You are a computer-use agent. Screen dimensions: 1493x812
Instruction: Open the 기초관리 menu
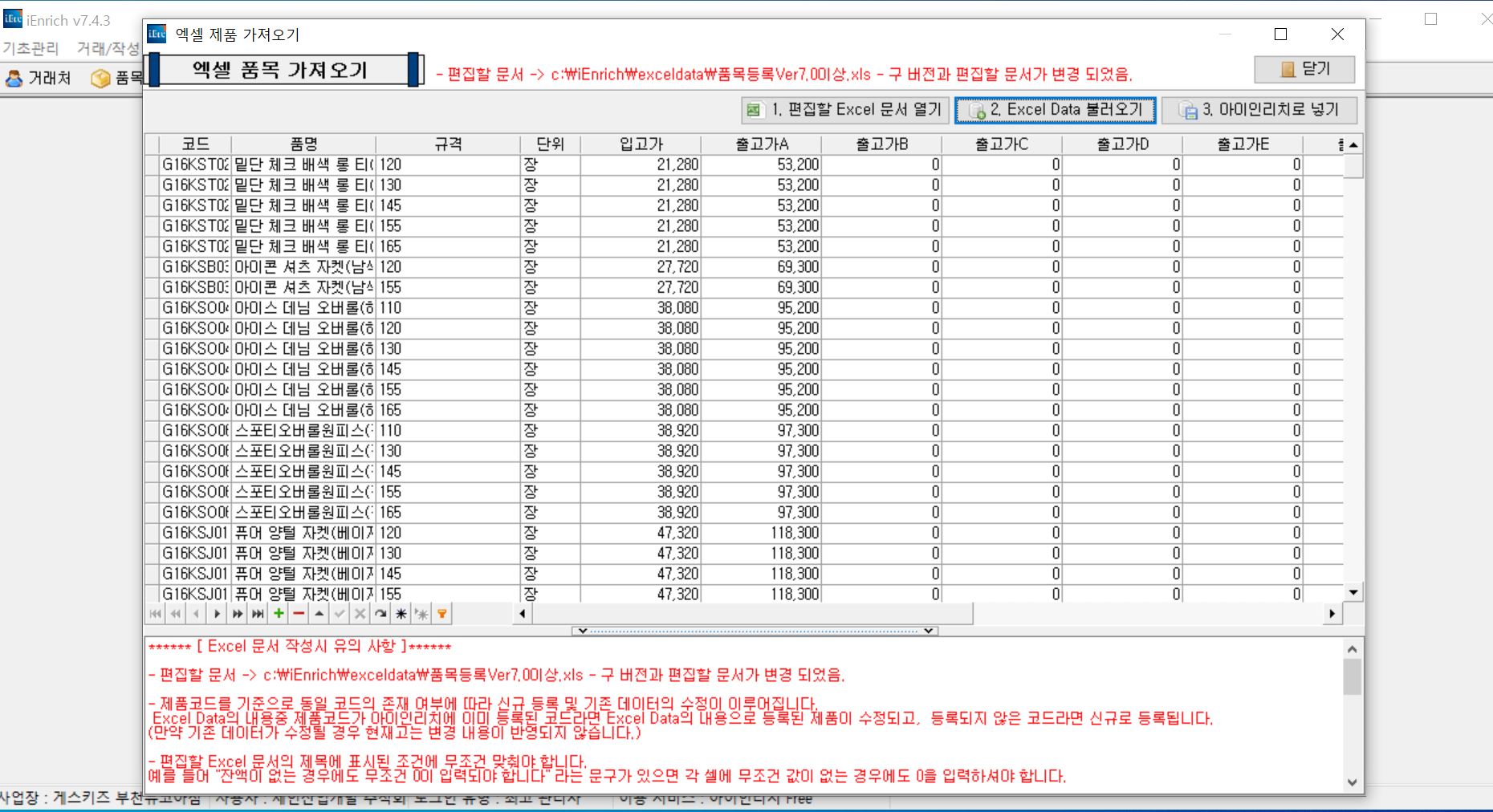(x=31, y=48)
